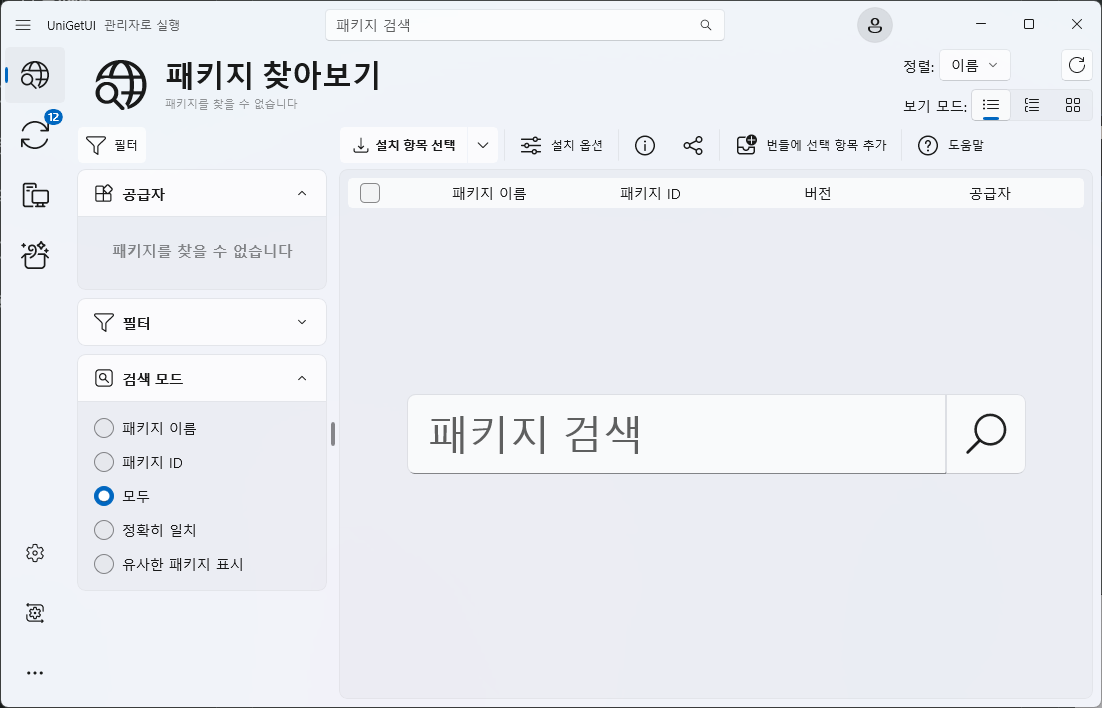Click the reload packages refresh icon
The height and width of the screenshot is (708, 1102).
[x=1077, y=65]
